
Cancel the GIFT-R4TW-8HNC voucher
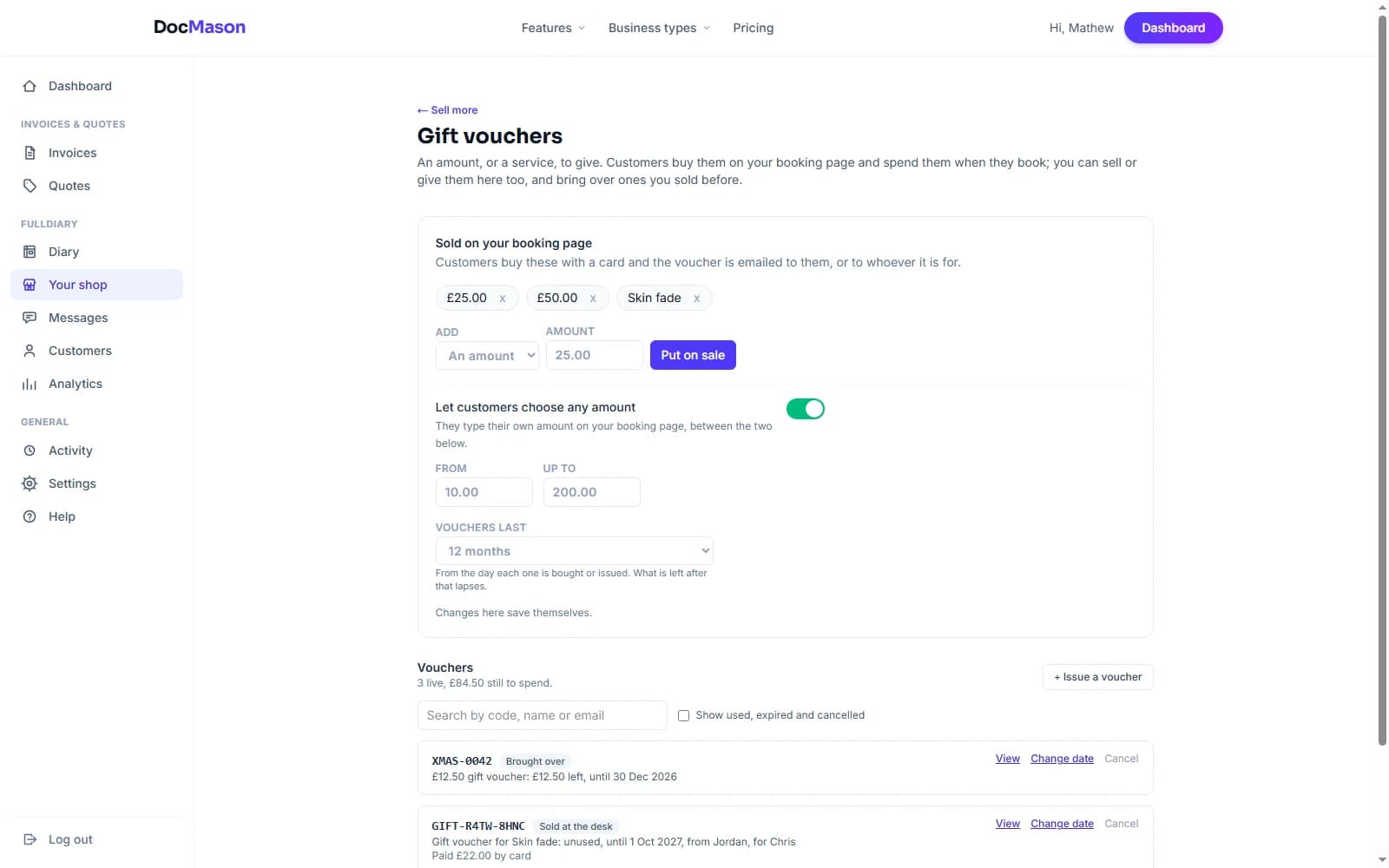coord(1121,824)
